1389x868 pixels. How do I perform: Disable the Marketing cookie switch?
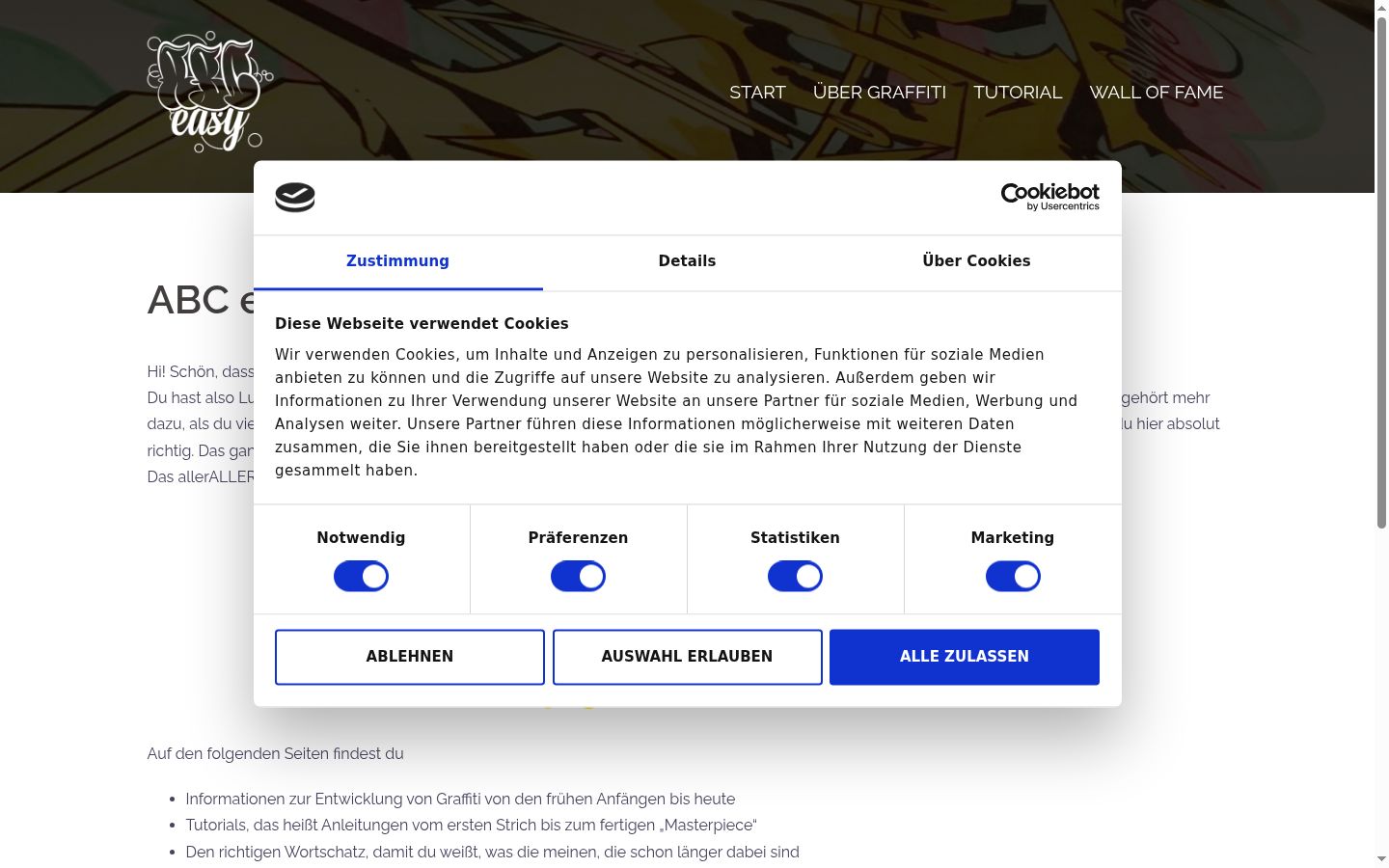[1013, 577]
